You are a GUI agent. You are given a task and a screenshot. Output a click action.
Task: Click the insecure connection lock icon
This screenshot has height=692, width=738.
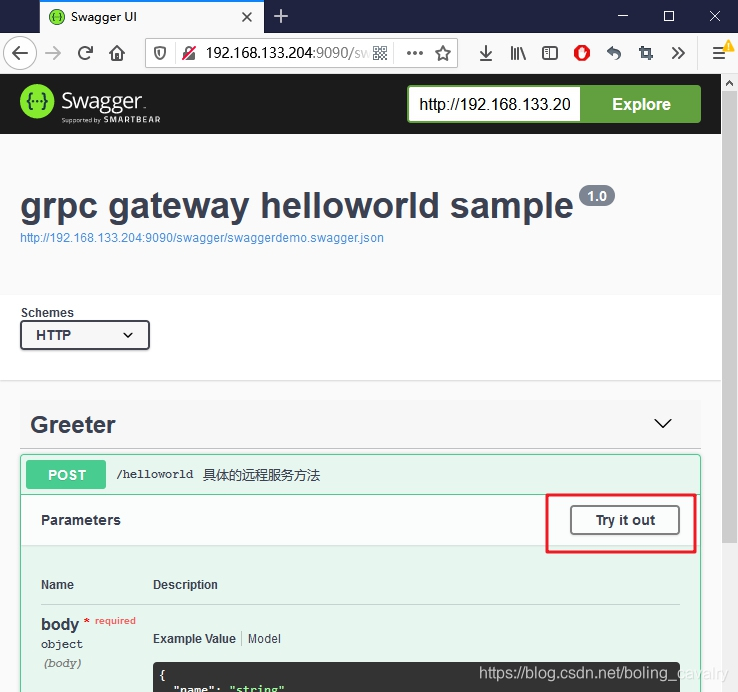point(189,53)
